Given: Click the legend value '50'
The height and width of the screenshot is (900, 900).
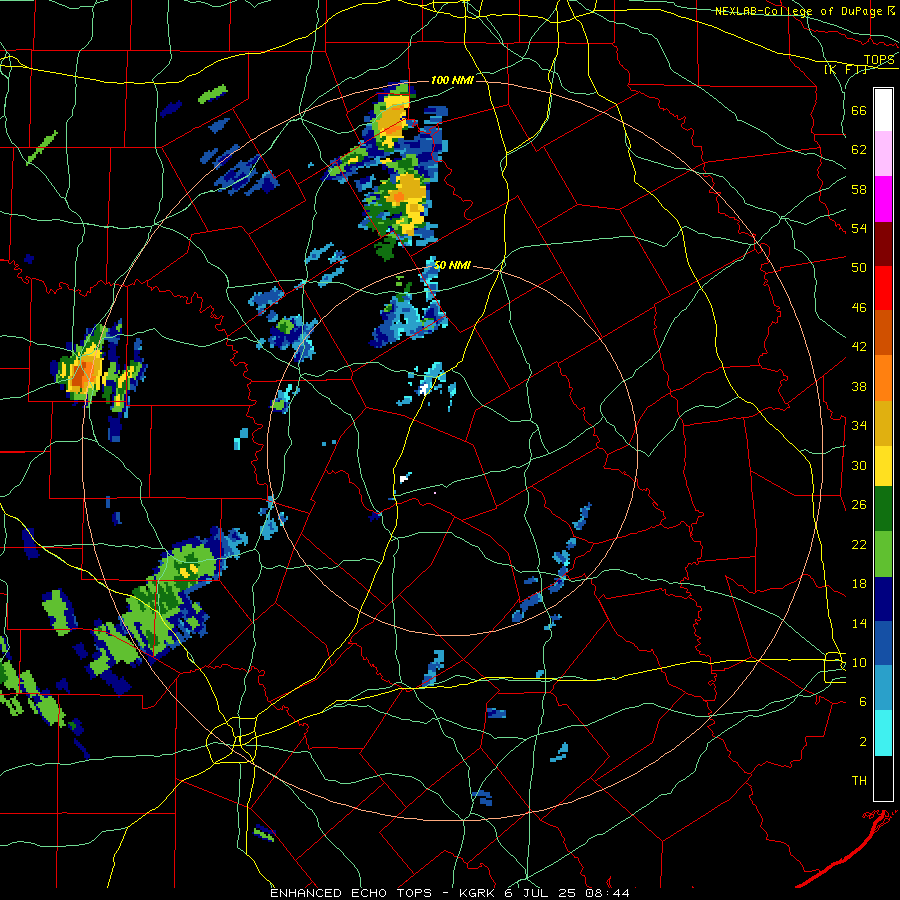Looking at the screenshot, I should 859,268.
